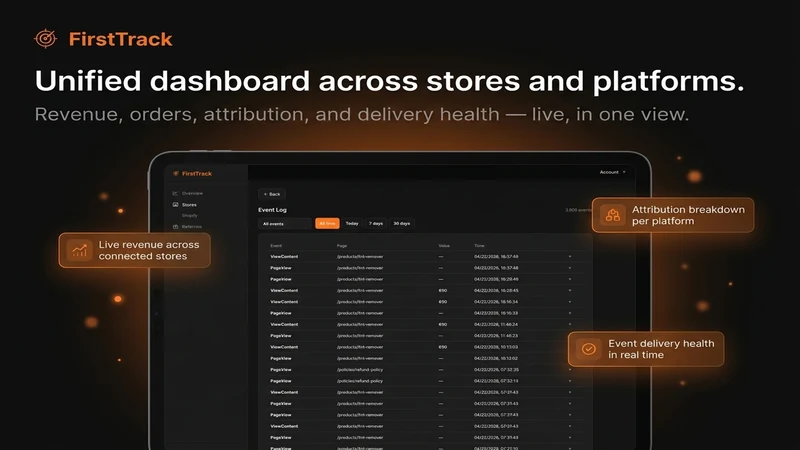Go back using the Back button

tap(272, 194)
